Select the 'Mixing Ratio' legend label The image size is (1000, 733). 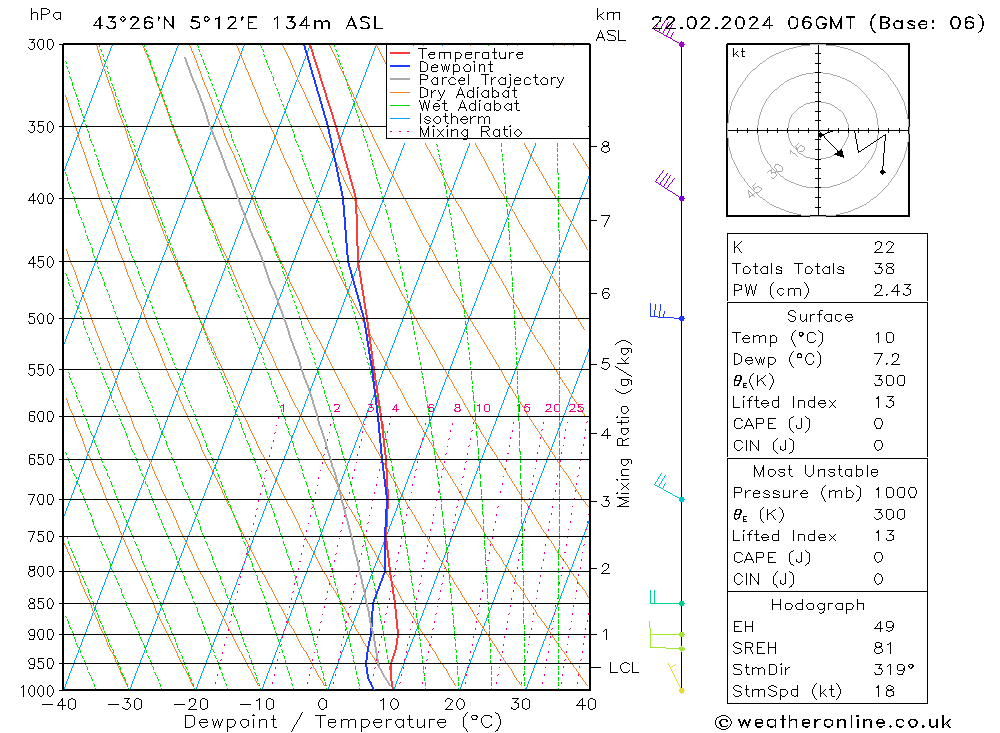coord(470,131)
